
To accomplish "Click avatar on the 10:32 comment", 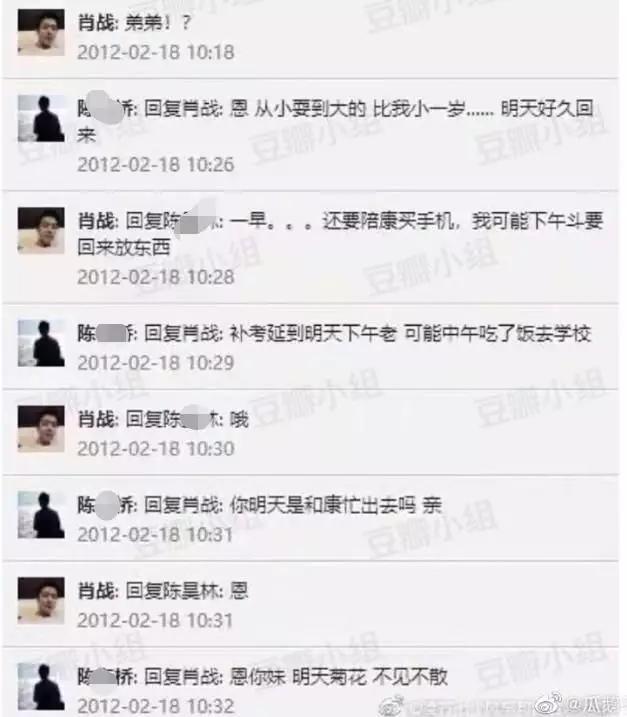I will click(41, 686).
